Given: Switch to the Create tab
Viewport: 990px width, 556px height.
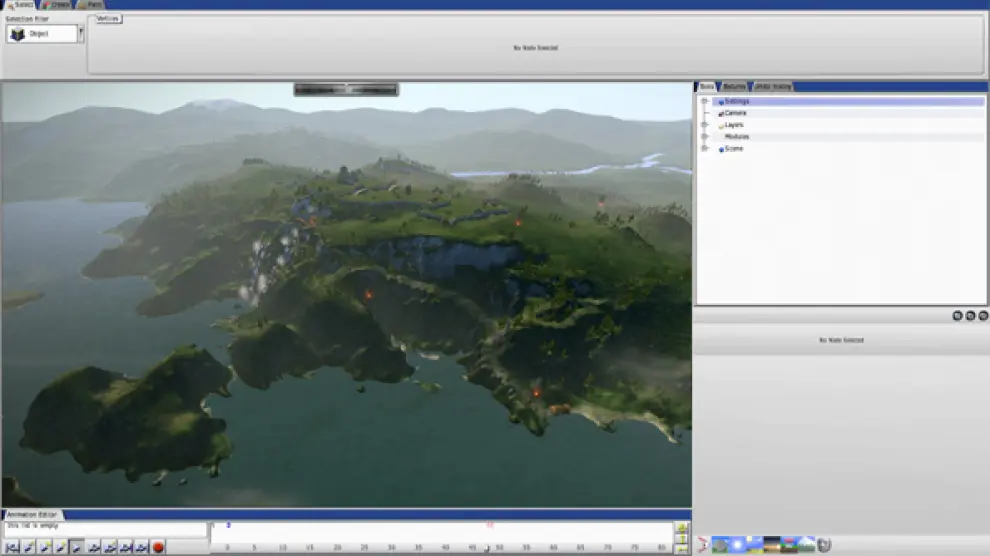Looking at the screenshot, I should (58, 5).
